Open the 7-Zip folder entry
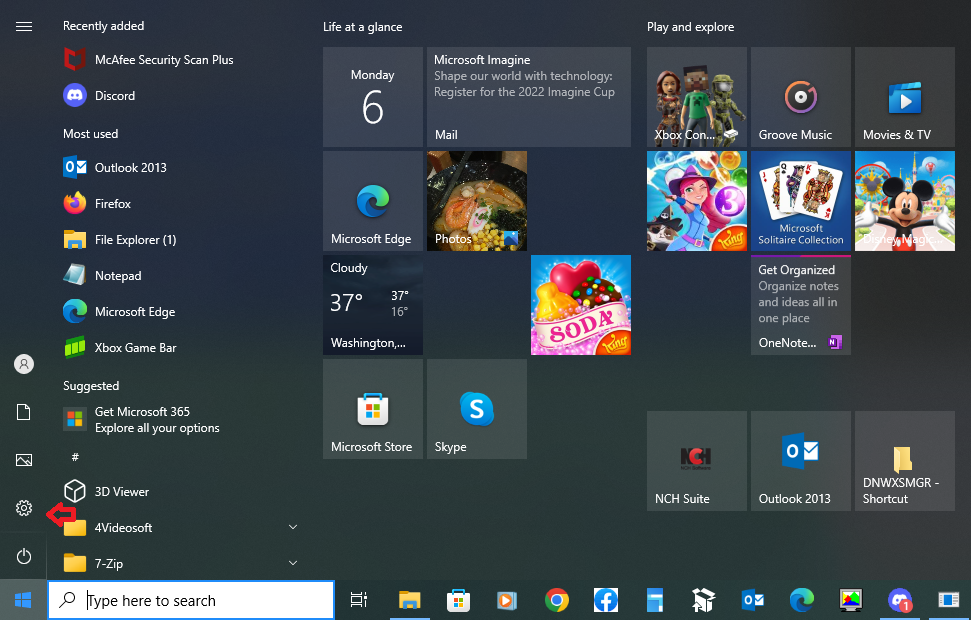Image resolution: width=971 pixels, height=620 pixels. click(94, 563)
